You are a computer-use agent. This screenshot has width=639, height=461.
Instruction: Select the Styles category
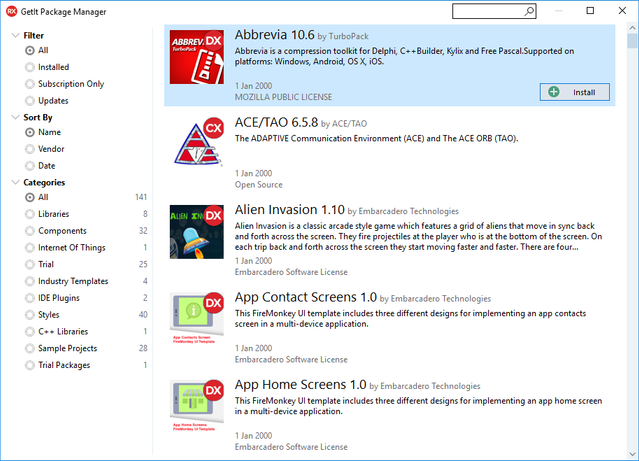pyautogui.click(x=30, y=315)
